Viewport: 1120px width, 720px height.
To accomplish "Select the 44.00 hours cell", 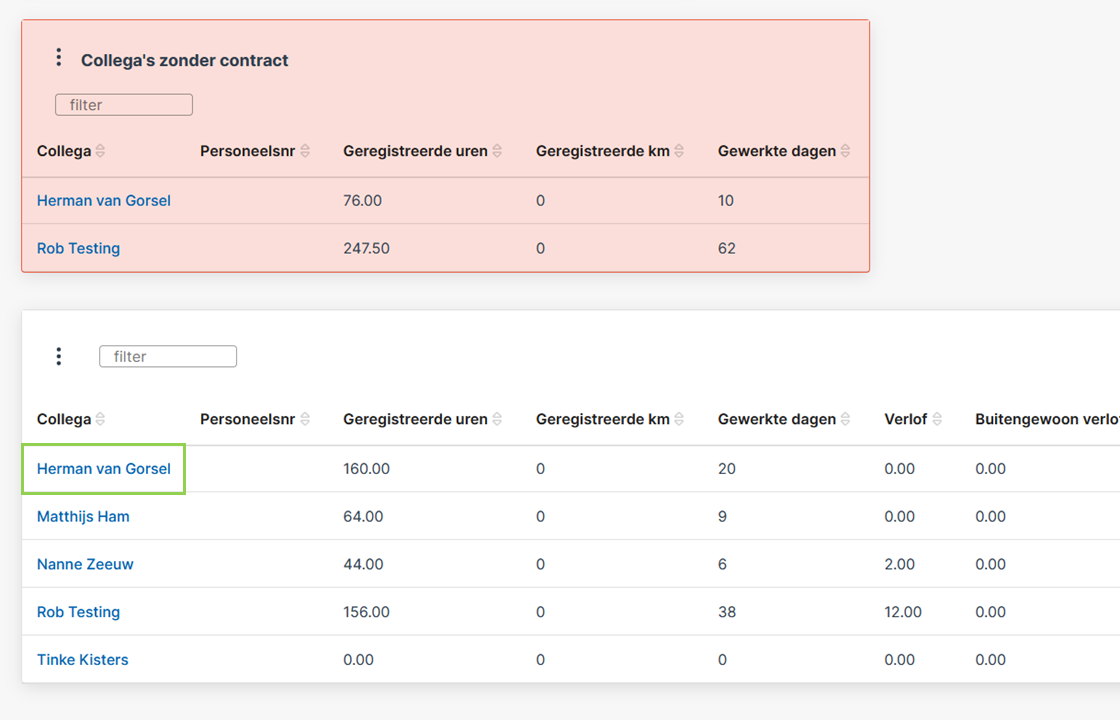I will coord(363,564).
